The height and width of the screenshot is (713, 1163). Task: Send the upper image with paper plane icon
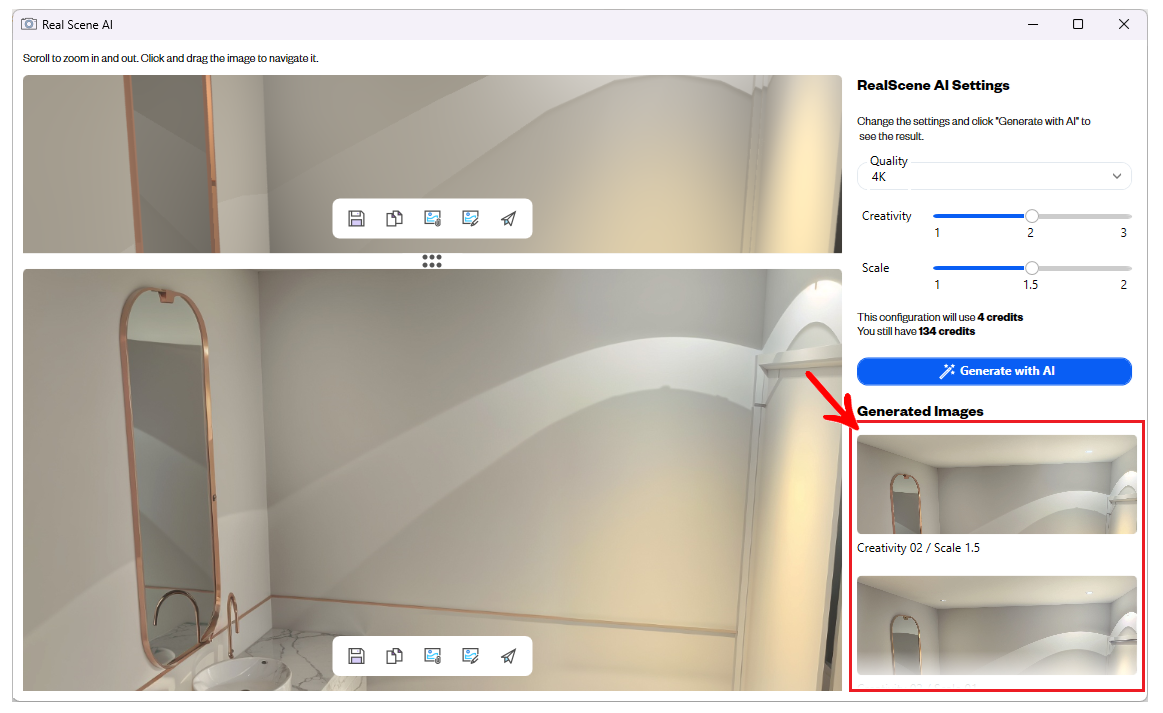(508, 218)
